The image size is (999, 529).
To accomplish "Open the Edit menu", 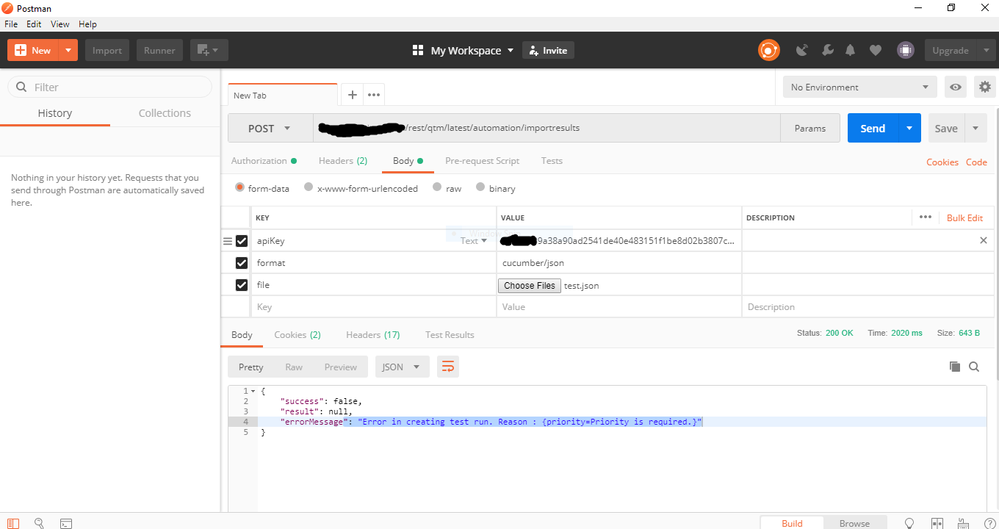I will pos(34,24).
